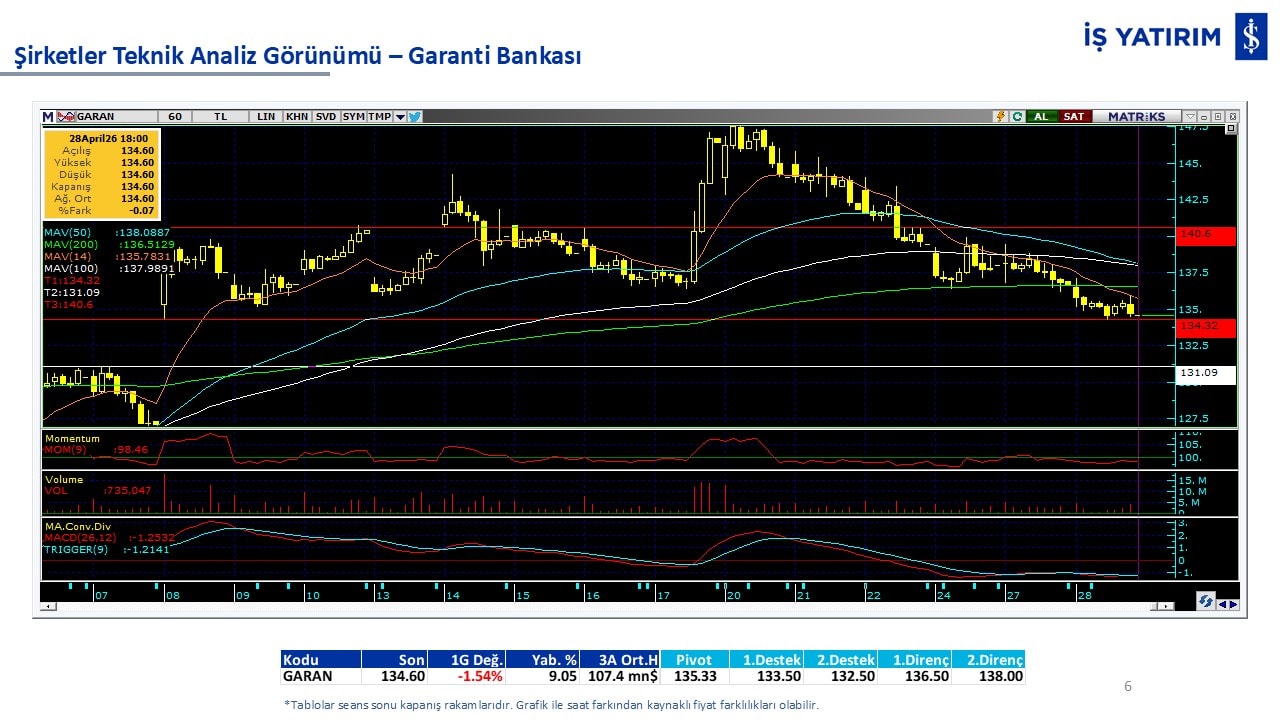
Task: Click the refresh icon at chart bottom right
Action: tap(1206, 603)
